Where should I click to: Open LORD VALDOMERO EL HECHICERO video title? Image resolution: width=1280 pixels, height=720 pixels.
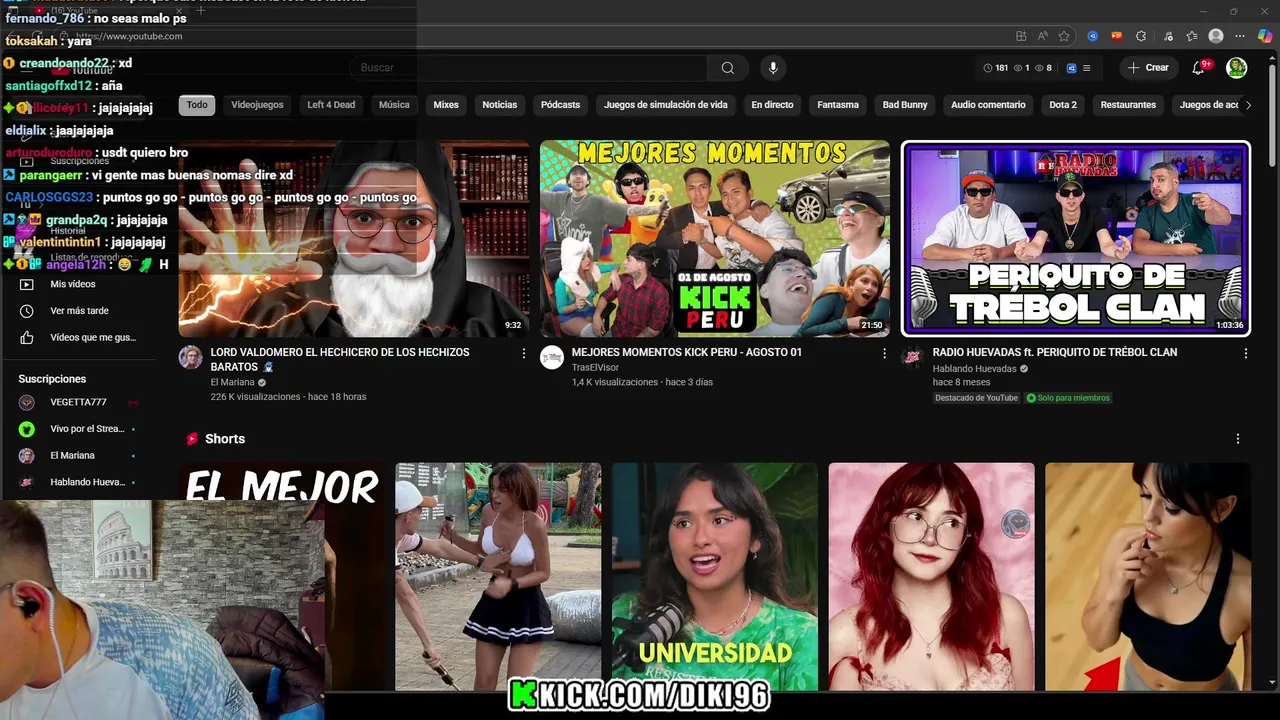[340, 359]
